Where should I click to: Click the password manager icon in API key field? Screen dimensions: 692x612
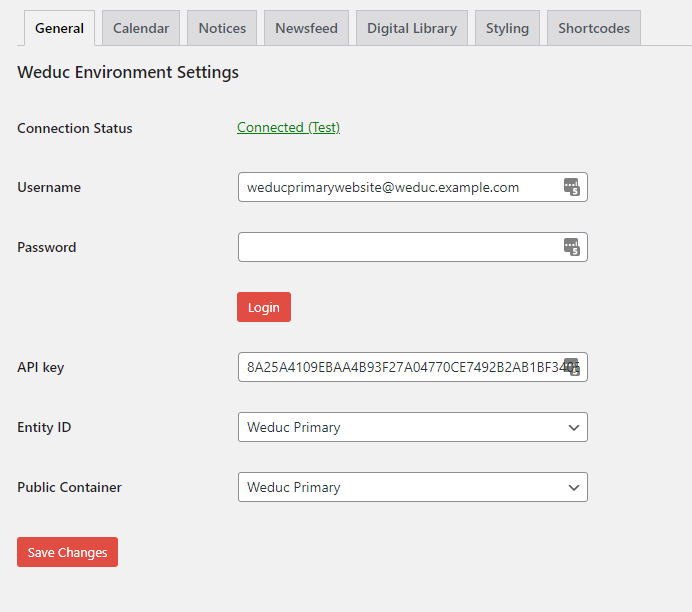[571, 367]
